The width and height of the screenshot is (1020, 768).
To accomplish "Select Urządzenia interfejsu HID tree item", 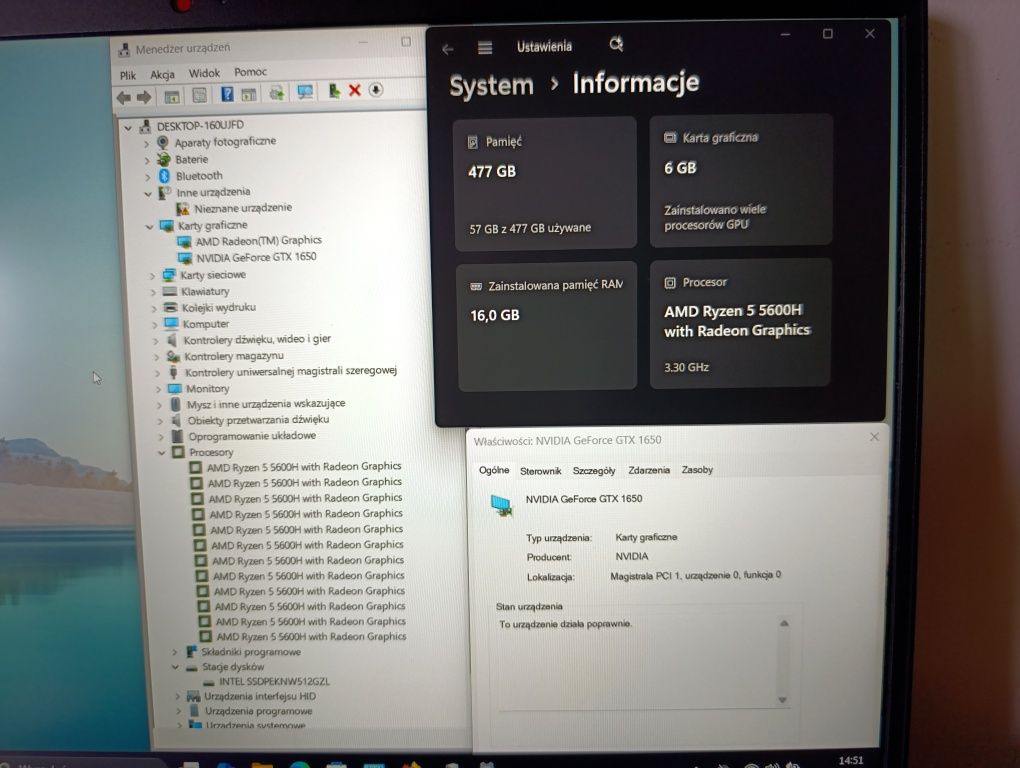I will point(260,696).
